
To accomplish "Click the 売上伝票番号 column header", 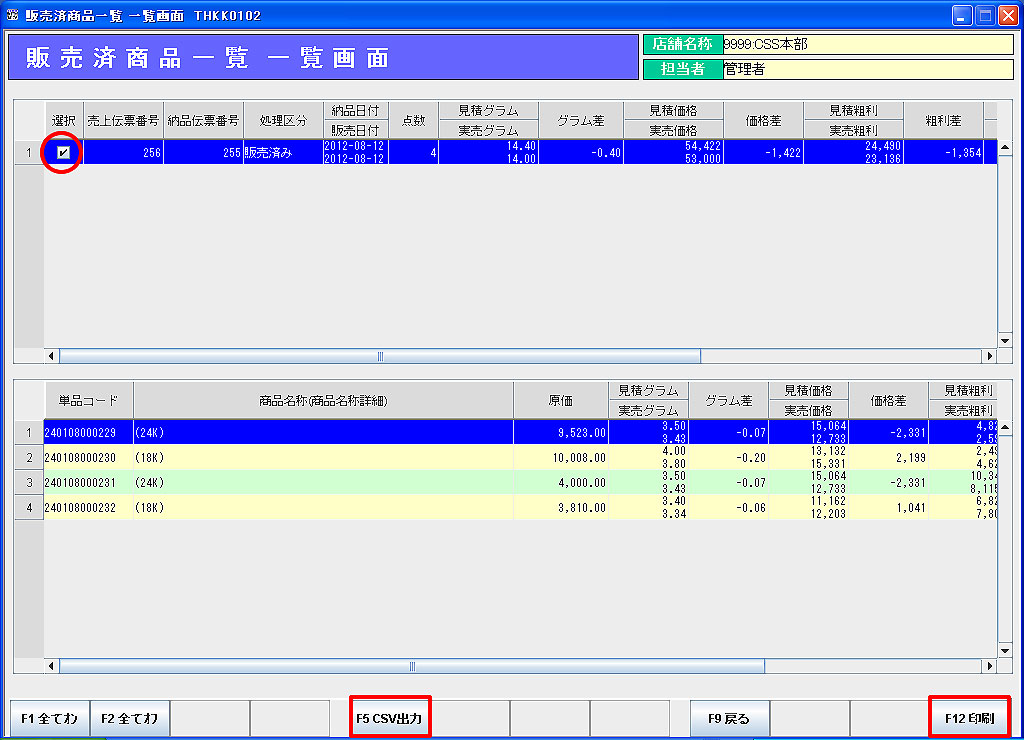I will [x=123, y=120].
